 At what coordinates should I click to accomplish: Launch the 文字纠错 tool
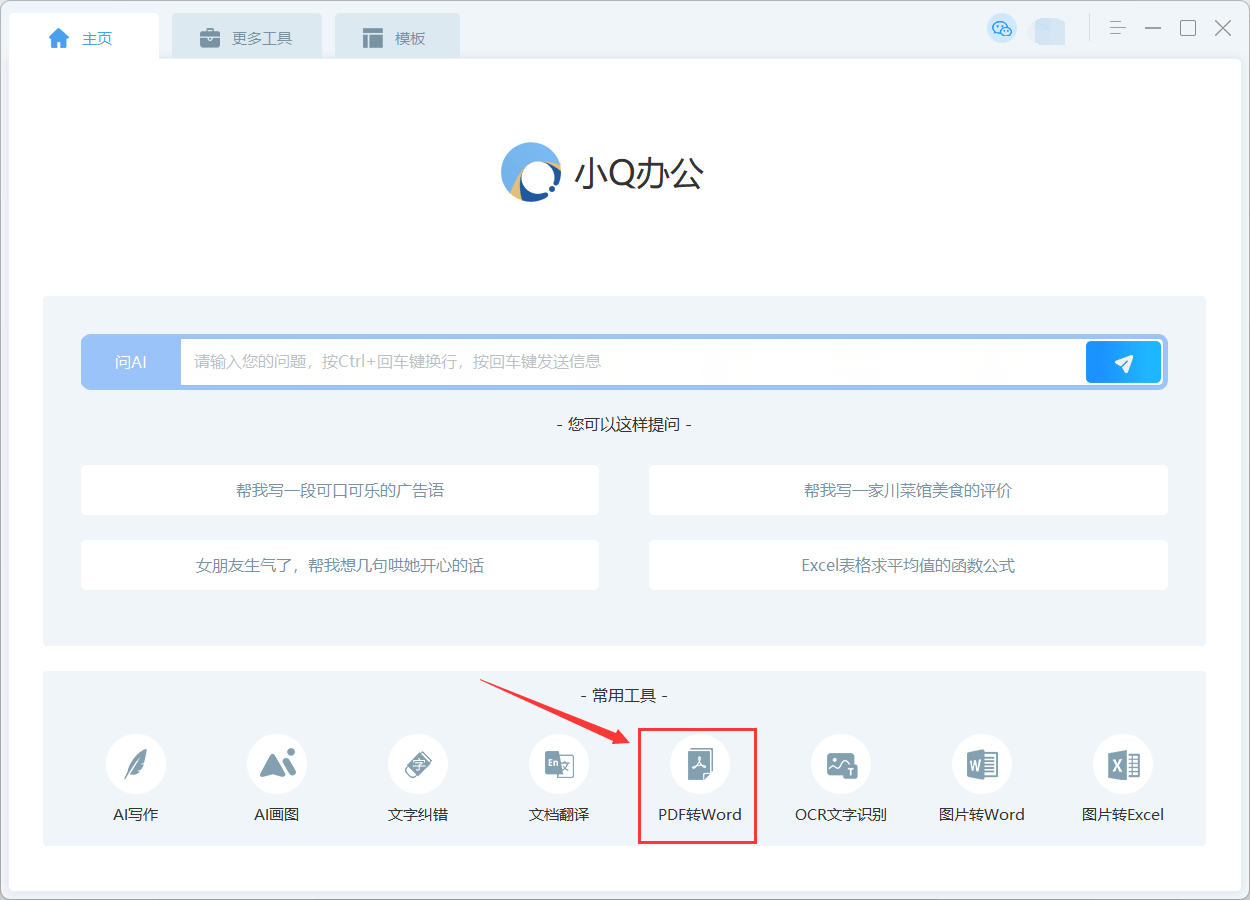(418, 780)
